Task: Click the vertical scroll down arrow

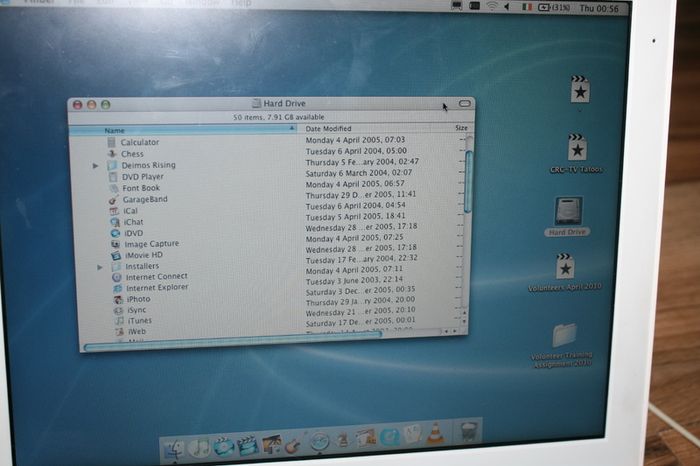Action: 464,321
